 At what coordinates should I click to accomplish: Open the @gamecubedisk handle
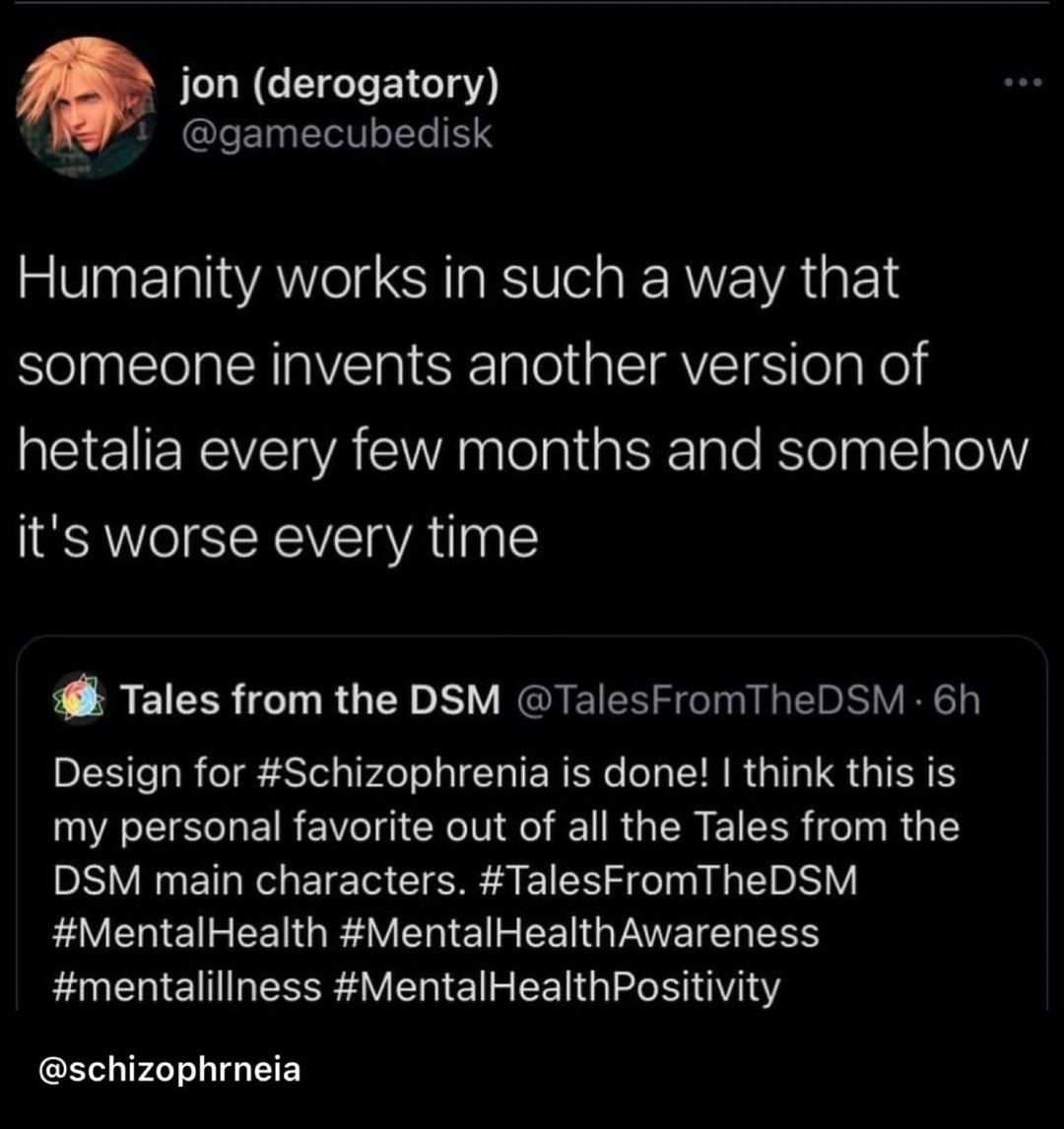tap(335, 133)
